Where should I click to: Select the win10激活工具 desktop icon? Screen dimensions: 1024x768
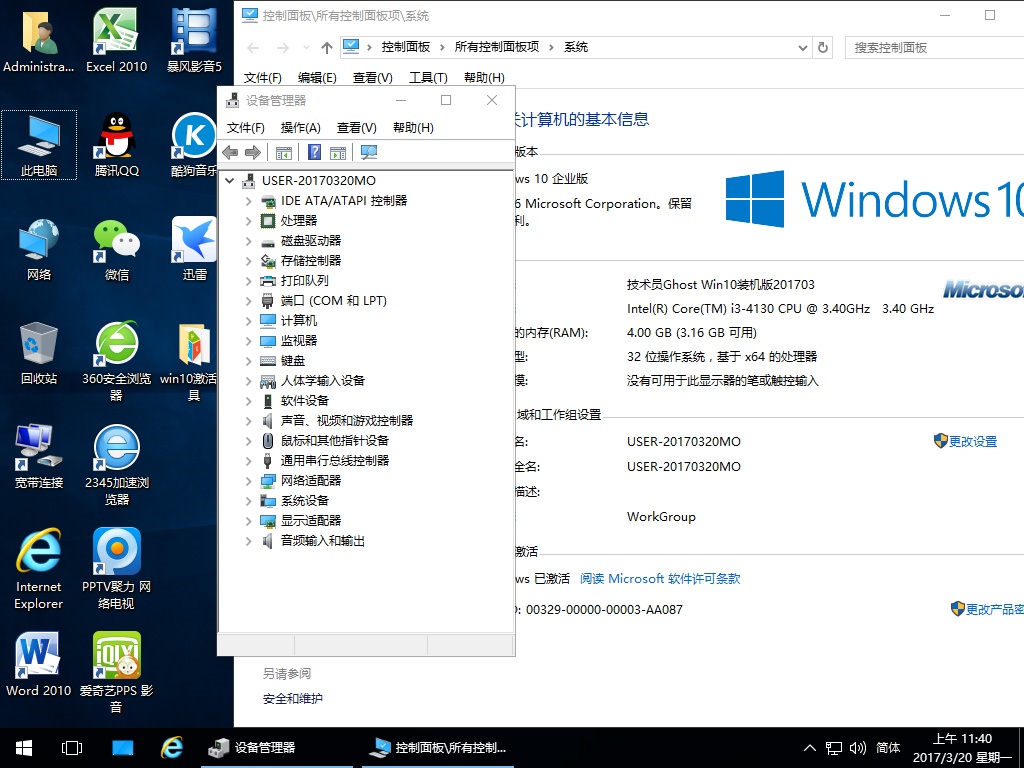(193, 361)
